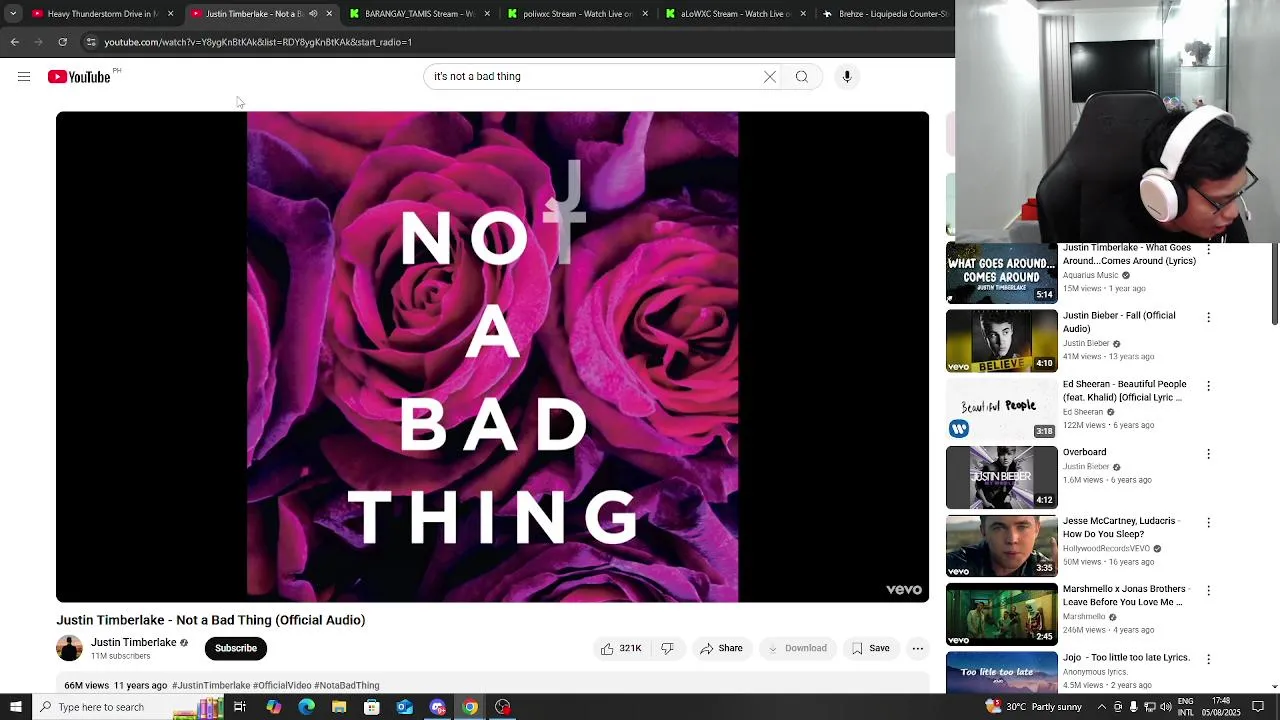Viewport: 1280px width, 720px height.
Task: Open more actions ellipsis under video
Action: click(x=918, y=649)
